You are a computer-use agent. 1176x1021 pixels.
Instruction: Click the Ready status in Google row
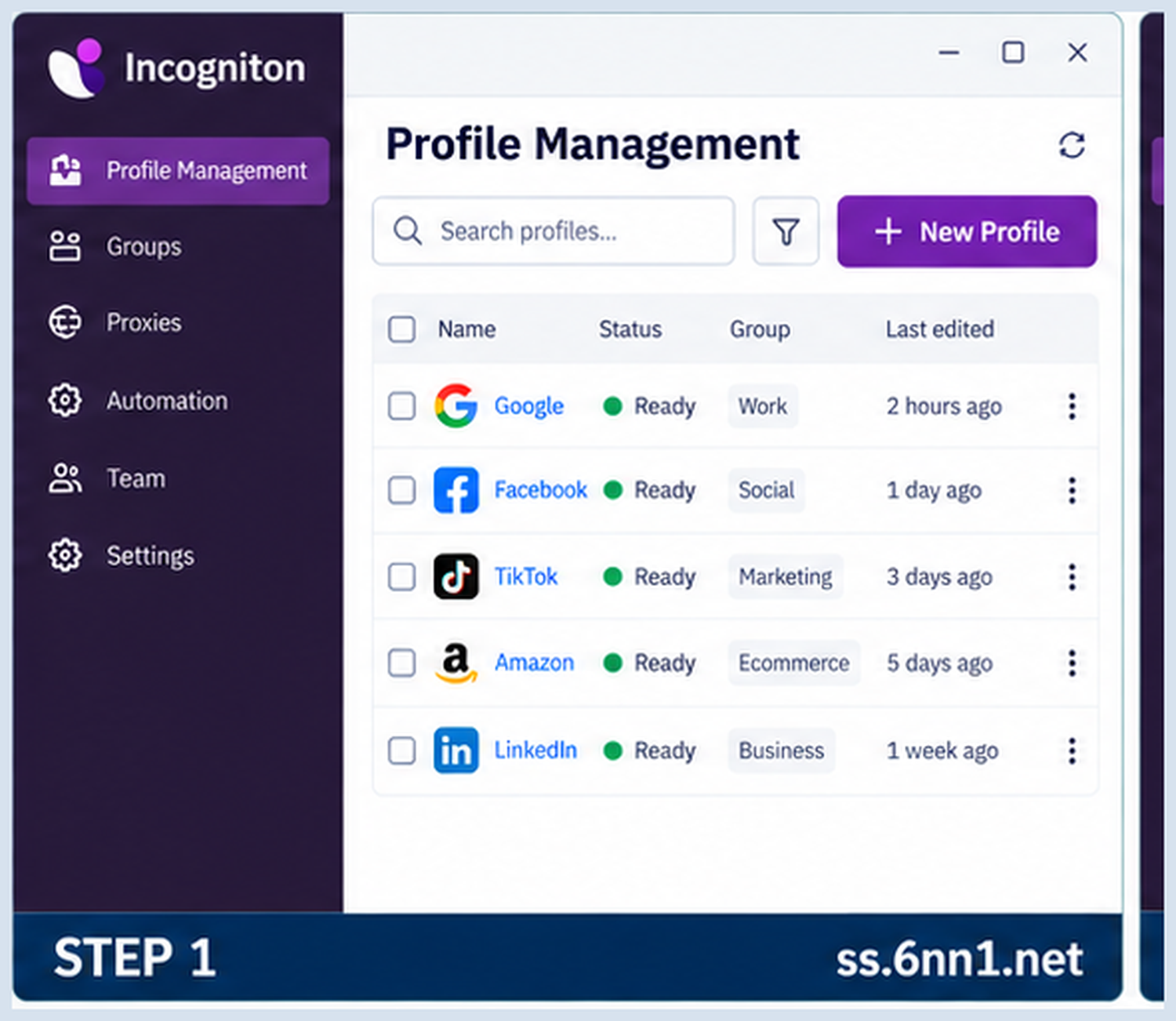pos(649,406)
